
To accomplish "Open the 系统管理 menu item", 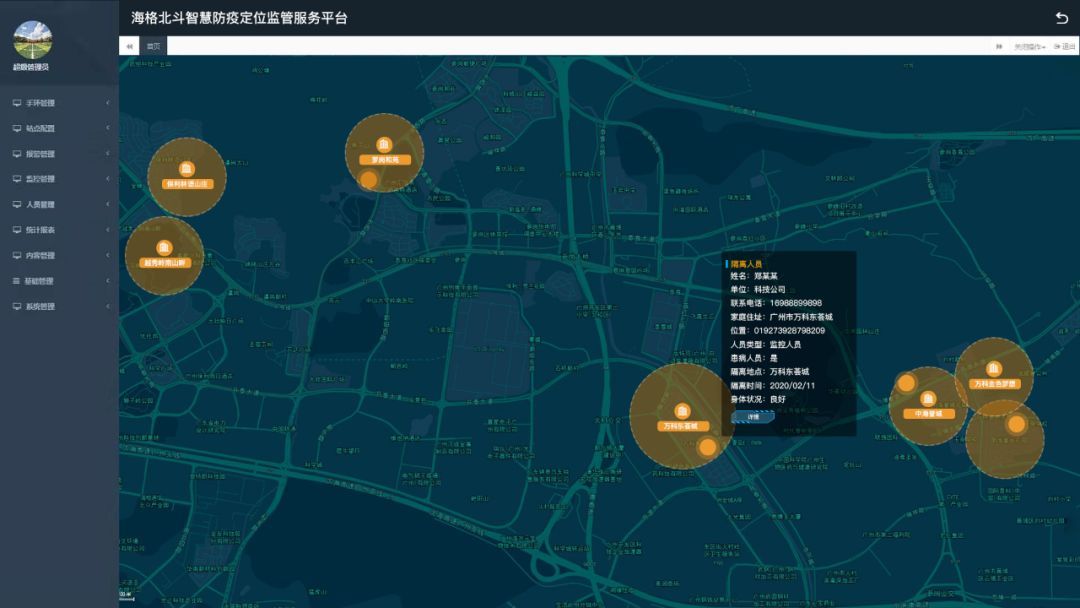I will (x=59, y=307).
